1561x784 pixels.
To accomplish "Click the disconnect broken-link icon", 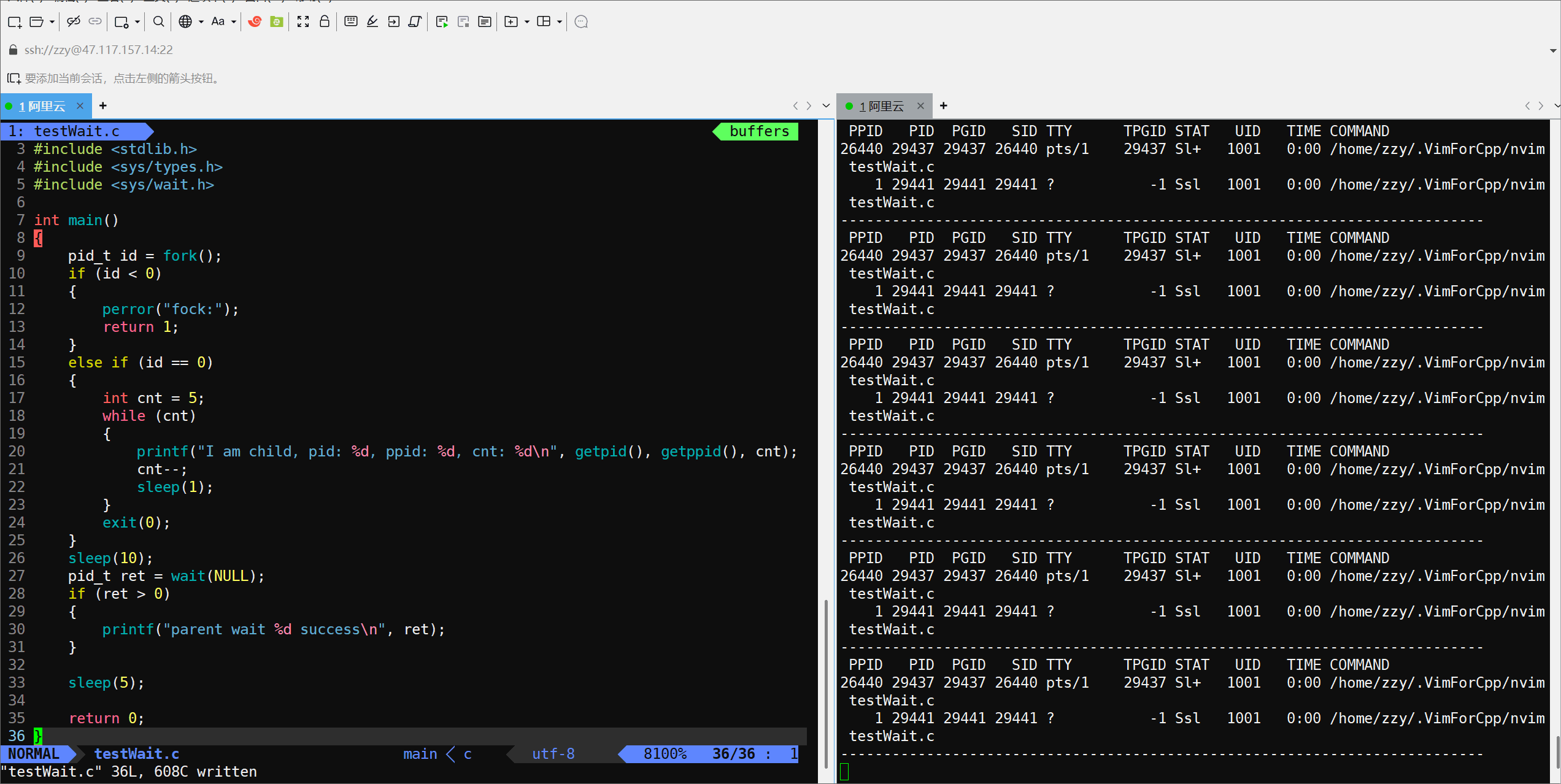I will 74,22.
